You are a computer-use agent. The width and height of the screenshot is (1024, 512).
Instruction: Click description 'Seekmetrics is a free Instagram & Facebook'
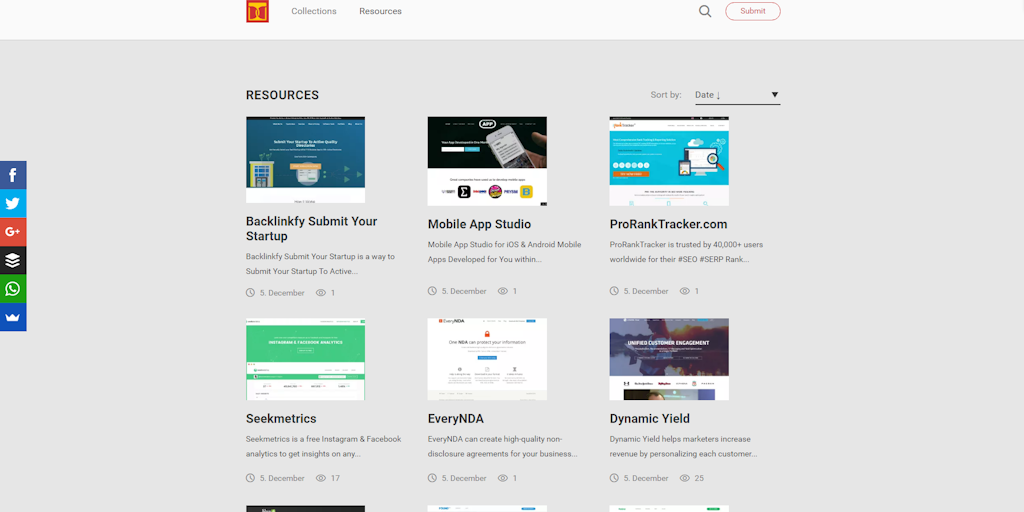coord(323,439)
